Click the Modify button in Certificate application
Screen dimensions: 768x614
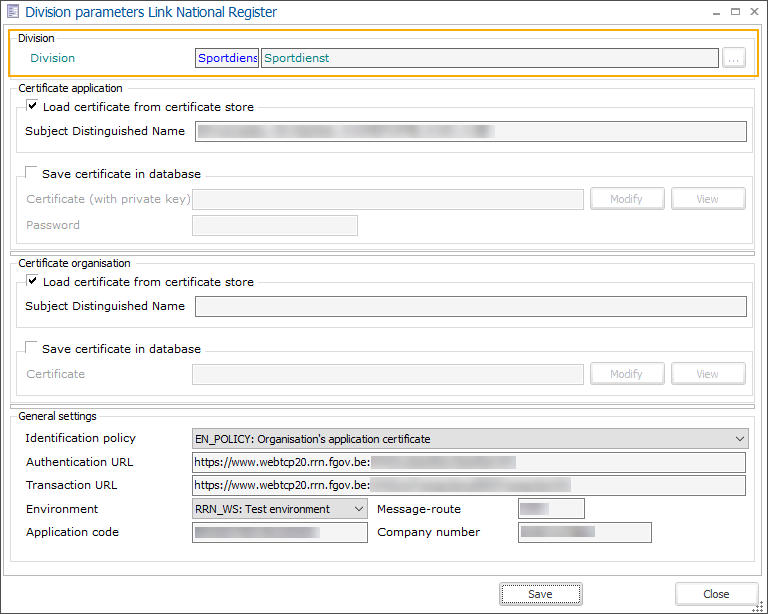point(627,199)
